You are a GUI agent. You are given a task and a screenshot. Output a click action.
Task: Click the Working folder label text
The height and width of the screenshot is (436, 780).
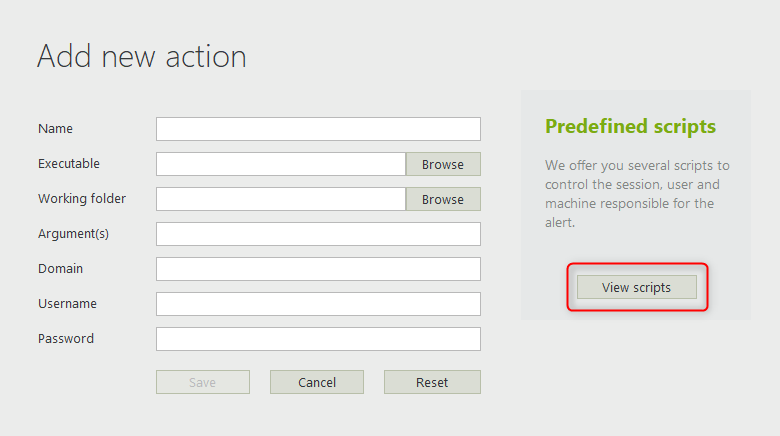(x=82, y=199)
